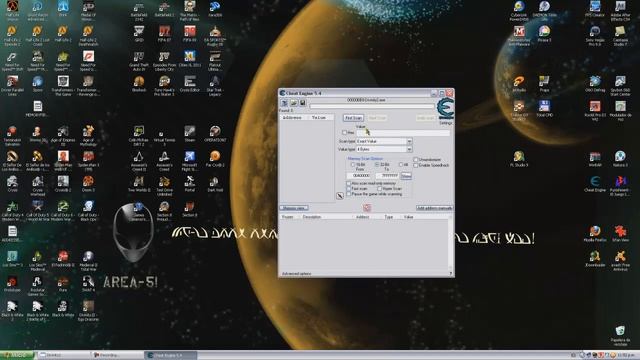Select the Portal desktop shortcut

tap(189, 184)
